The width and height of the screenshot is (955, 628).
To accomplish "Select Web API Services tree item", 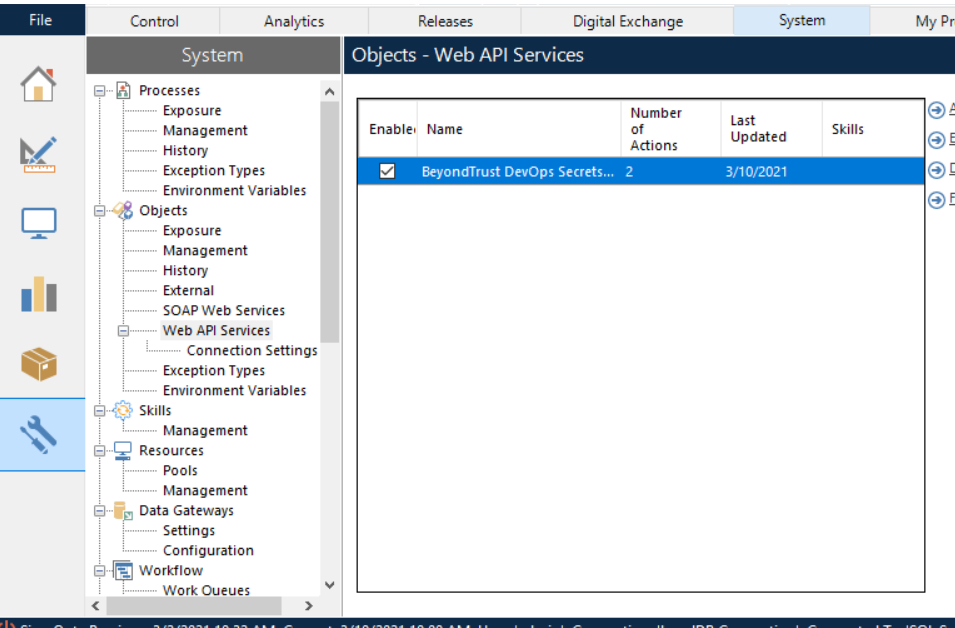I will pyautogui.click(x=216, y=330).
